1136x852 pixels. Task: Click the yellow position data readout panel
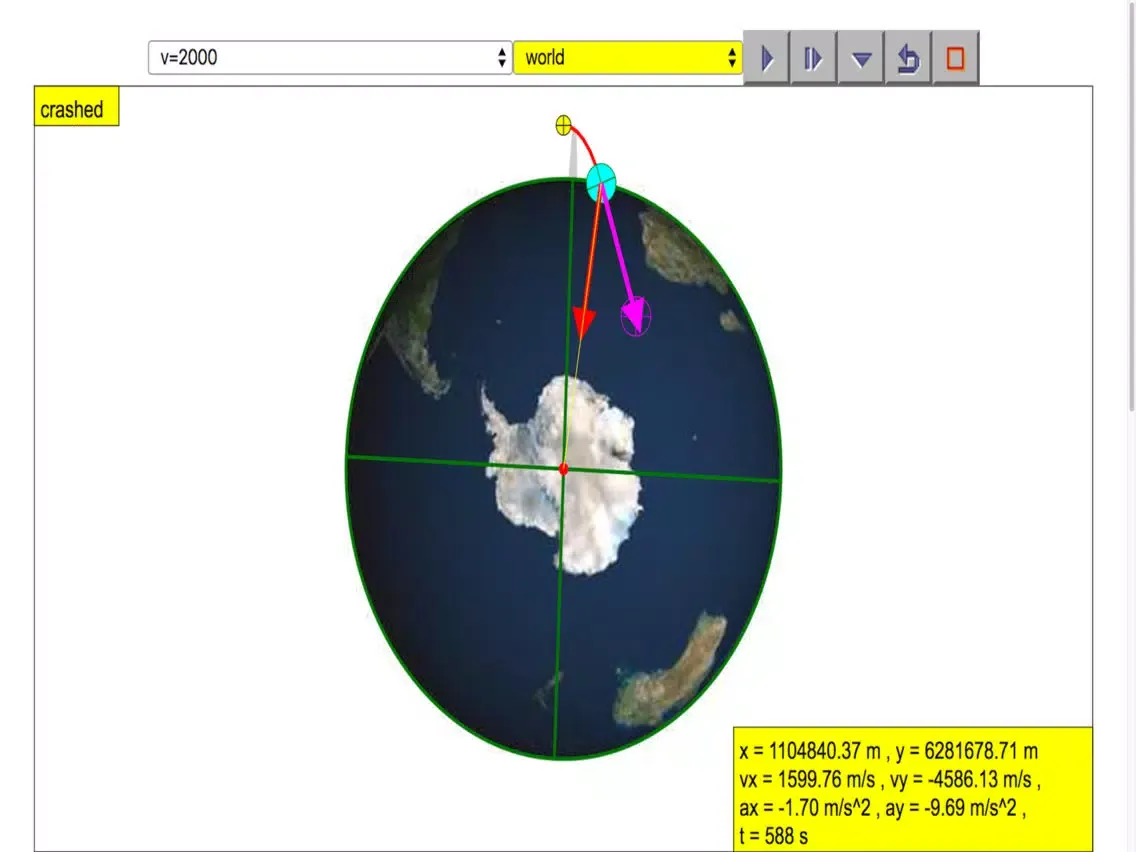pos(912,780)
